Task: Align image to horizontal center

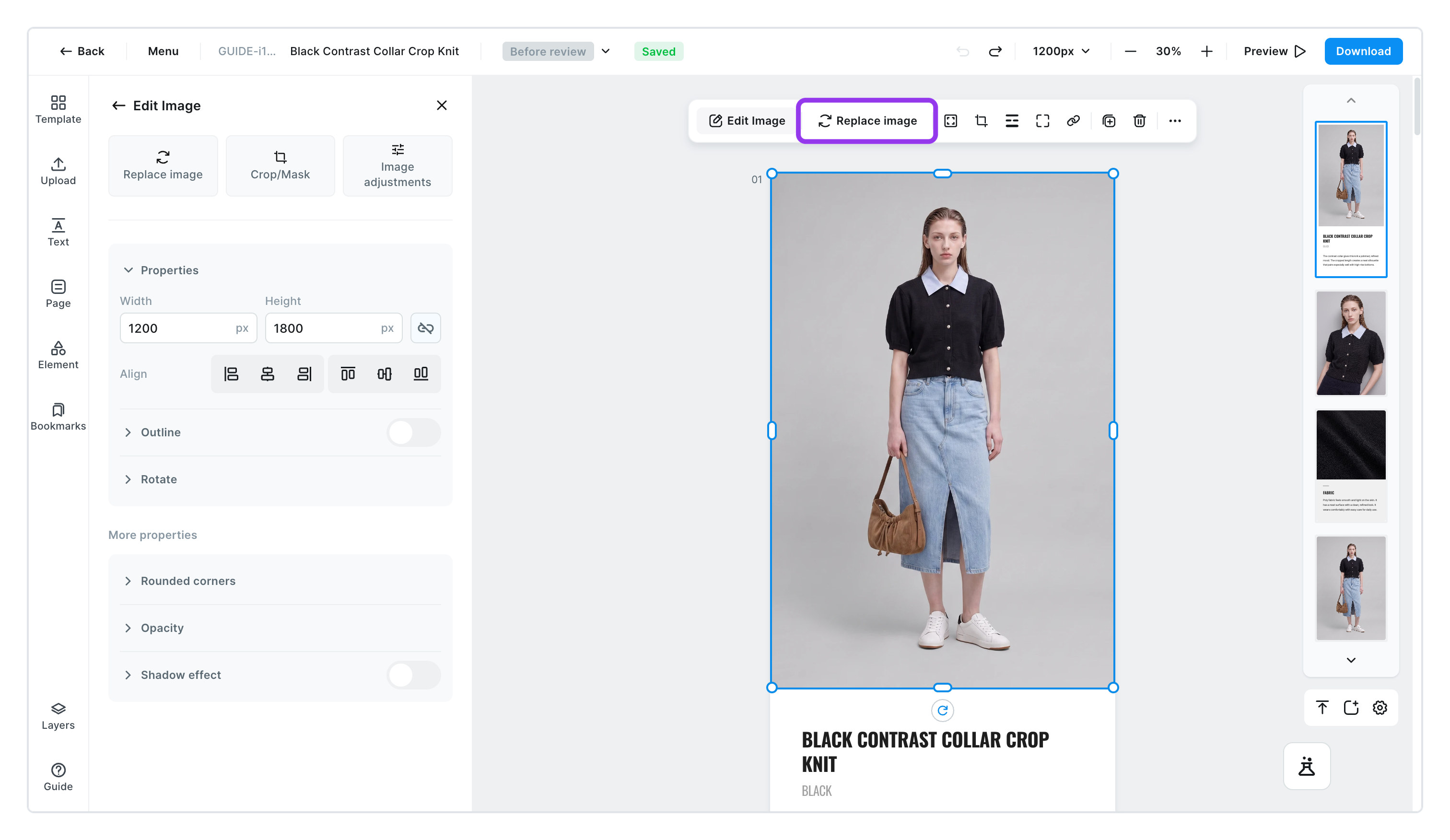Action: 268,374
